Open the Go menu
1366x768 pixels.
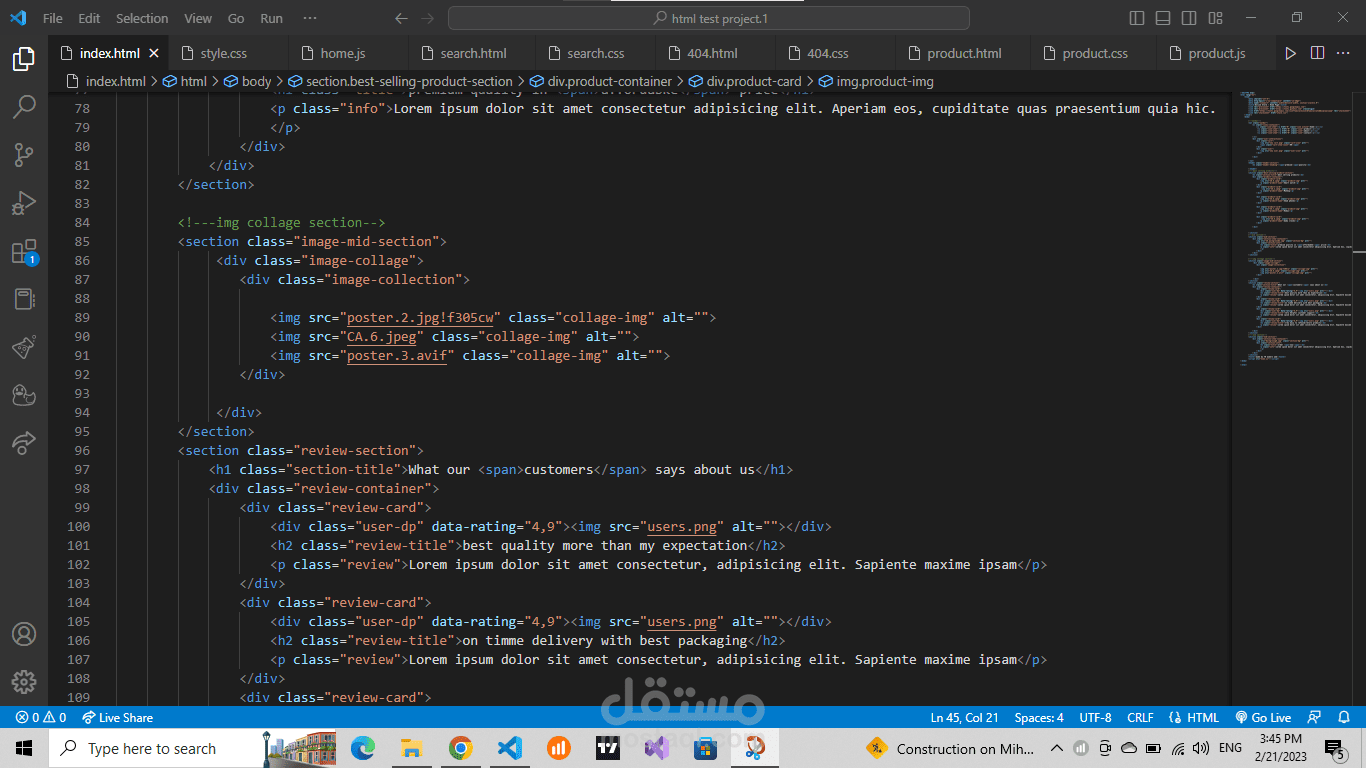(x=236, y=18)
